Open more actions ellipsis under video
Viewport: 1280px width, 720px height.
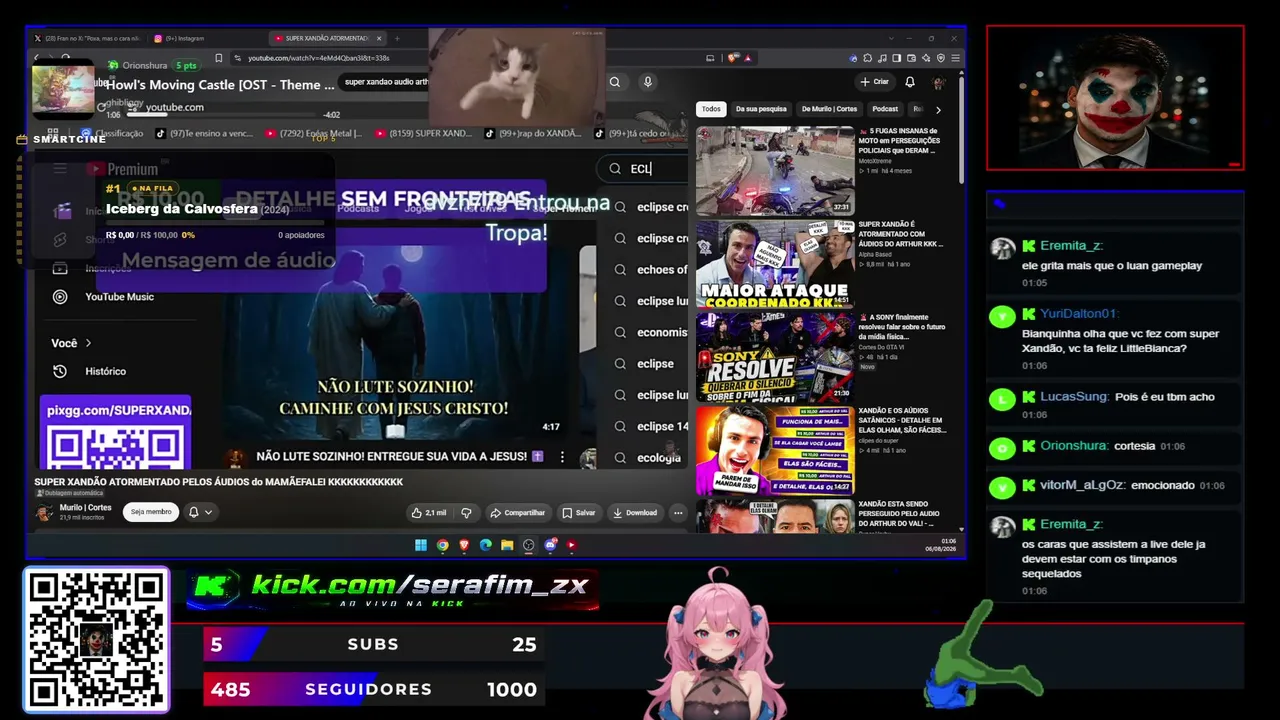point(678,513)
